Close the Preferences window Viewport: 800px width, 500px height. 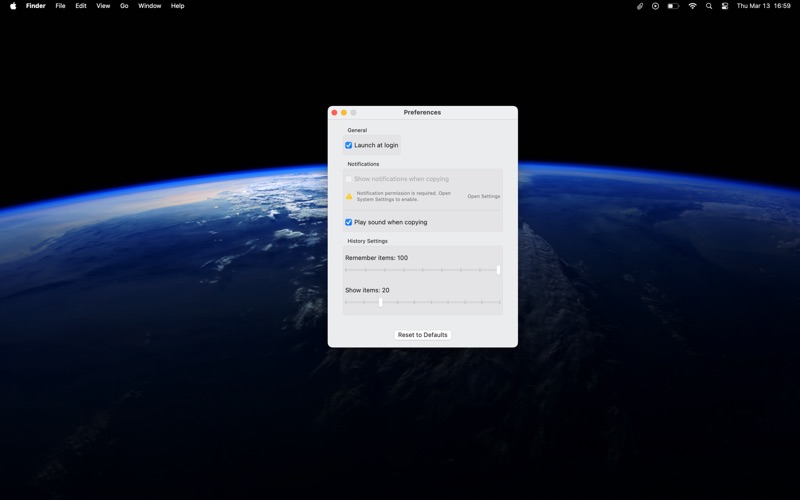pos(335,113)
